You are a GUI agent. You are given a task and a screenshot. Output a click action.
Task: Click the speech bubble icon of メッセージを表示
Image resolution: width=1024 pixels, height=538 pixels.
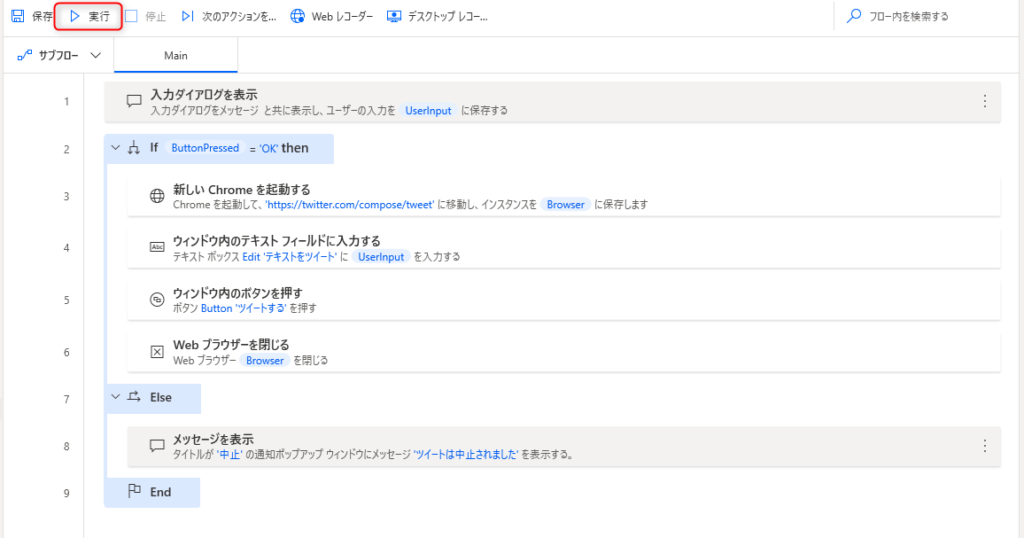[x=157, y=445]
